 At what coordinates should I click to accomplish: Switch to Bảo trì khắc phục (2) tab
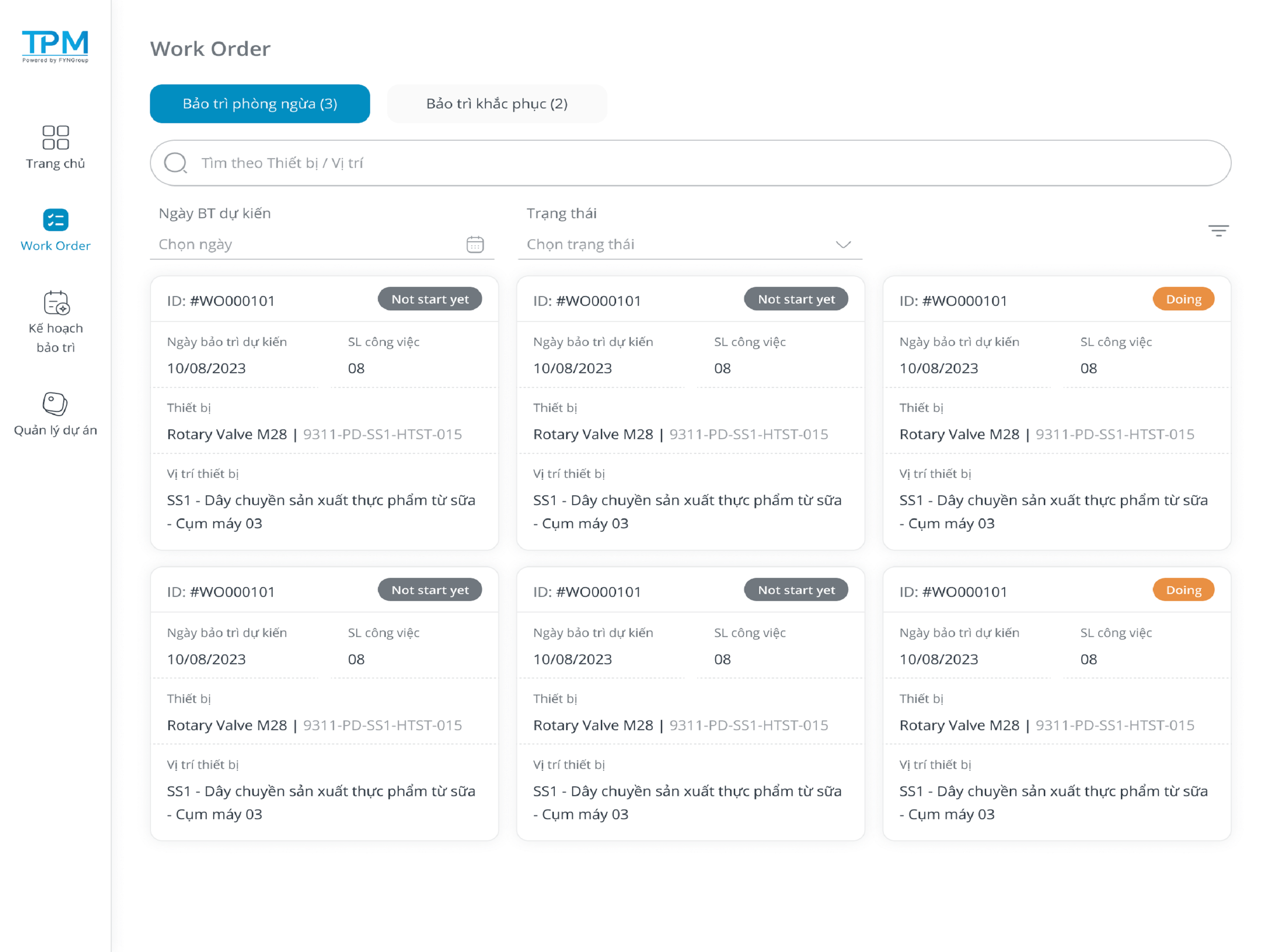[497, 104]
